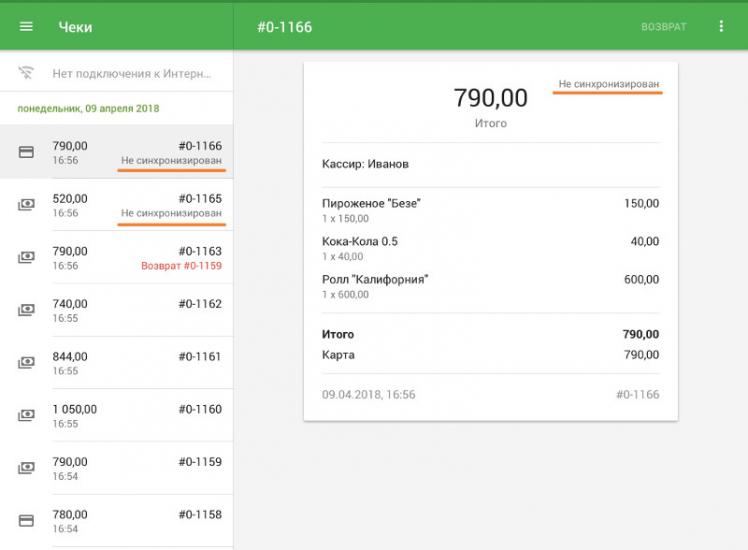
Task: Select the 'Возврат #0-1159' refund link
Action: click(182, 266)
